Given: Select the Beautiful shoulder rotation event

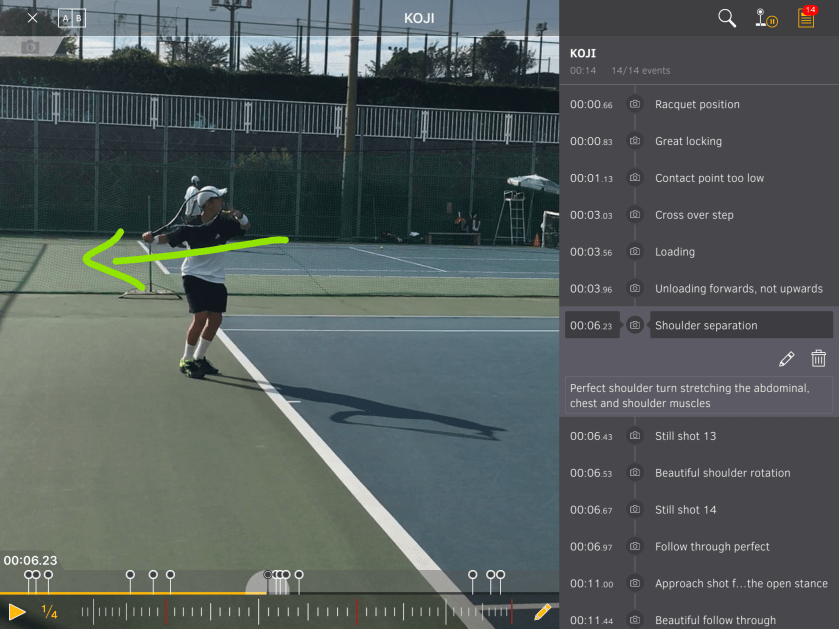Looking at the screenshot, I should click(722, 473).
